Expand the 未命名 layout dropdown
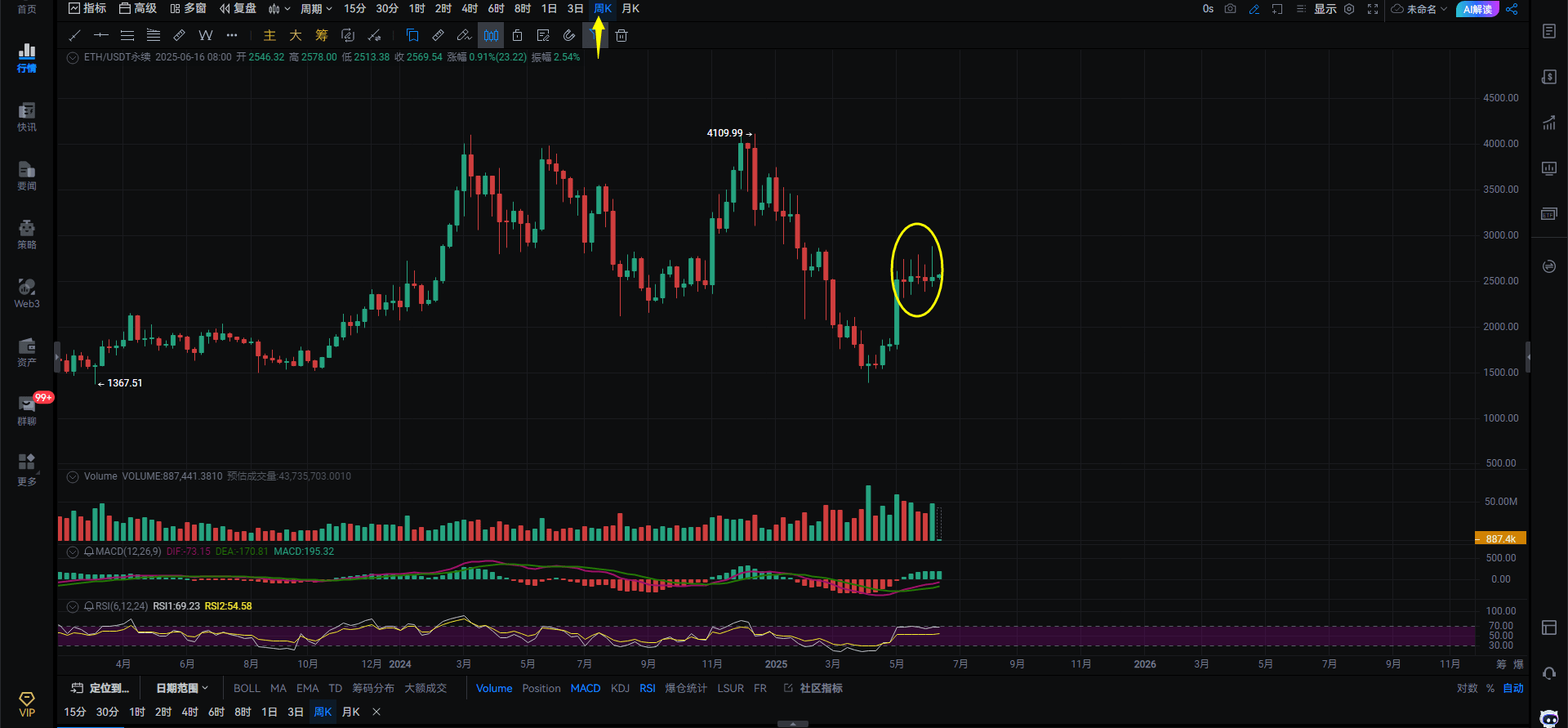 coord(1419,9)
